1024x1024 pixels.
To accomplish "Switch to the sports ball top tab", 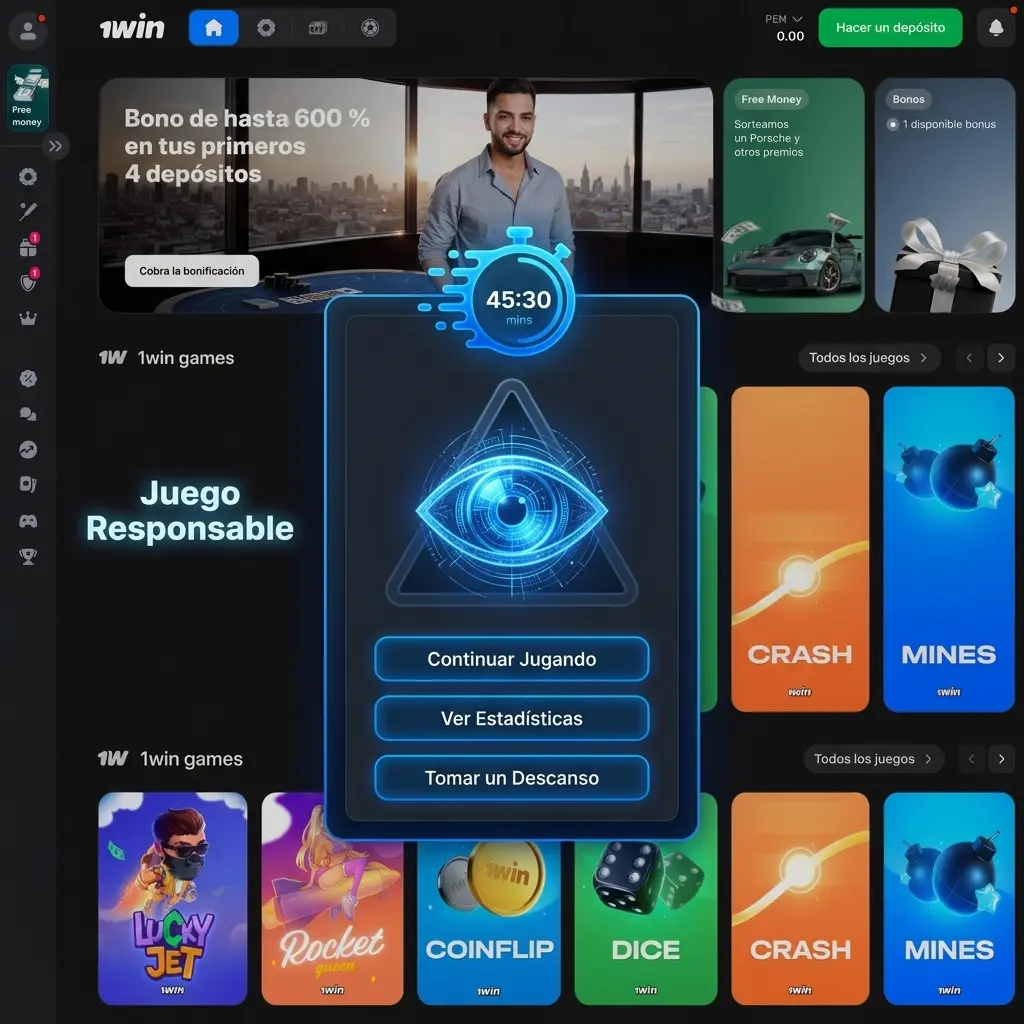I will 370,28.
